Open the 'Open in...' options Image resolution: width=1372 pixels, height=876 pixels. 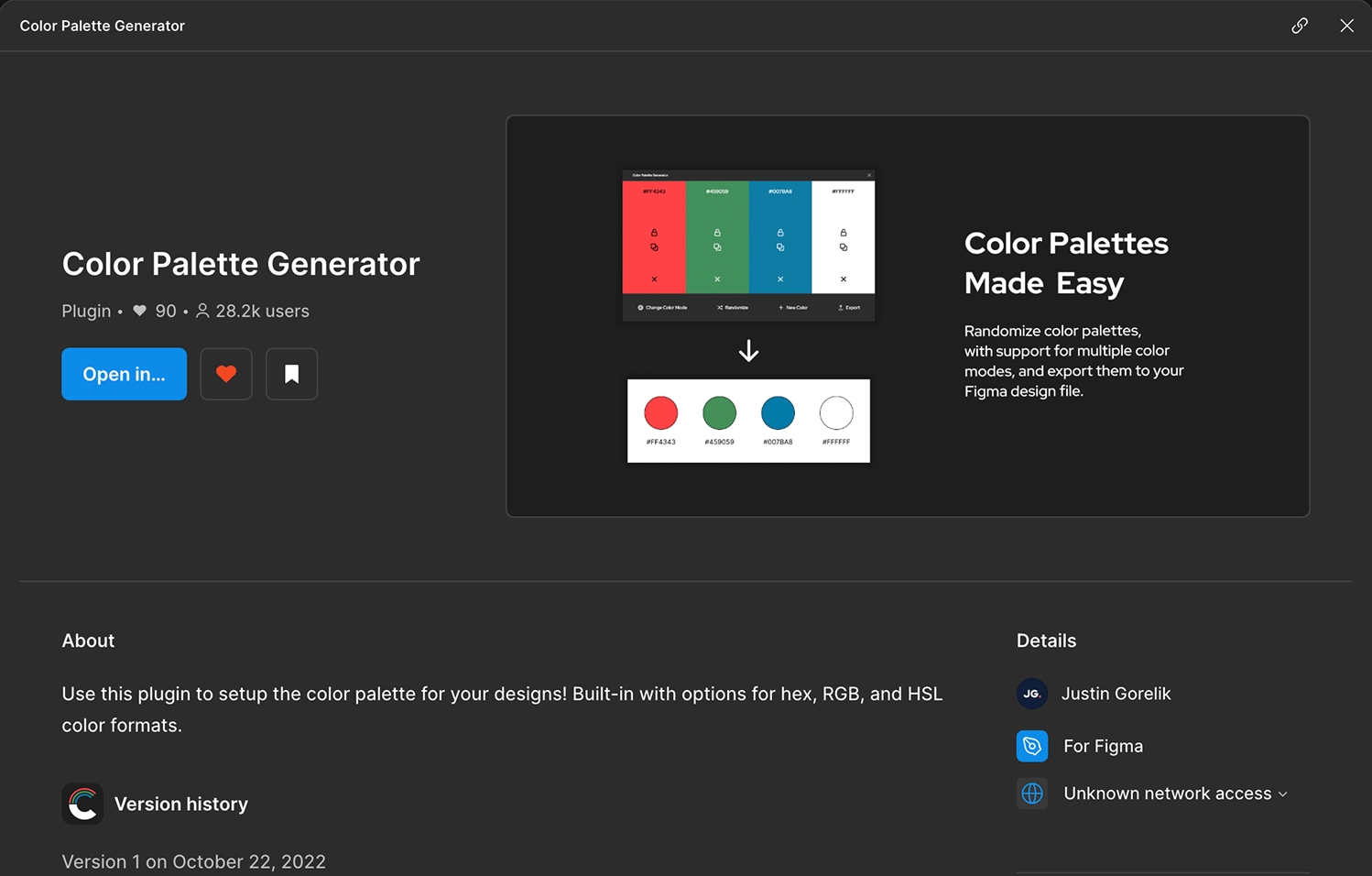pos(124,374)
